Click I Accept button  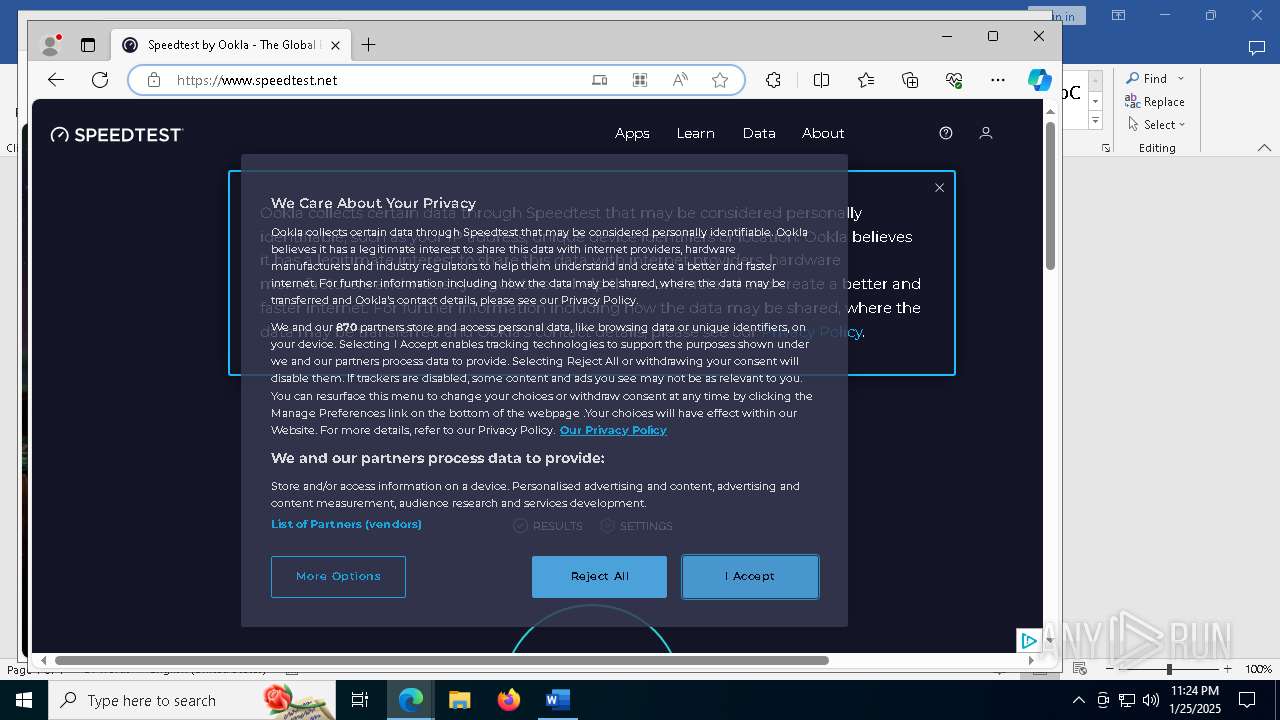(x=750, y=577)
